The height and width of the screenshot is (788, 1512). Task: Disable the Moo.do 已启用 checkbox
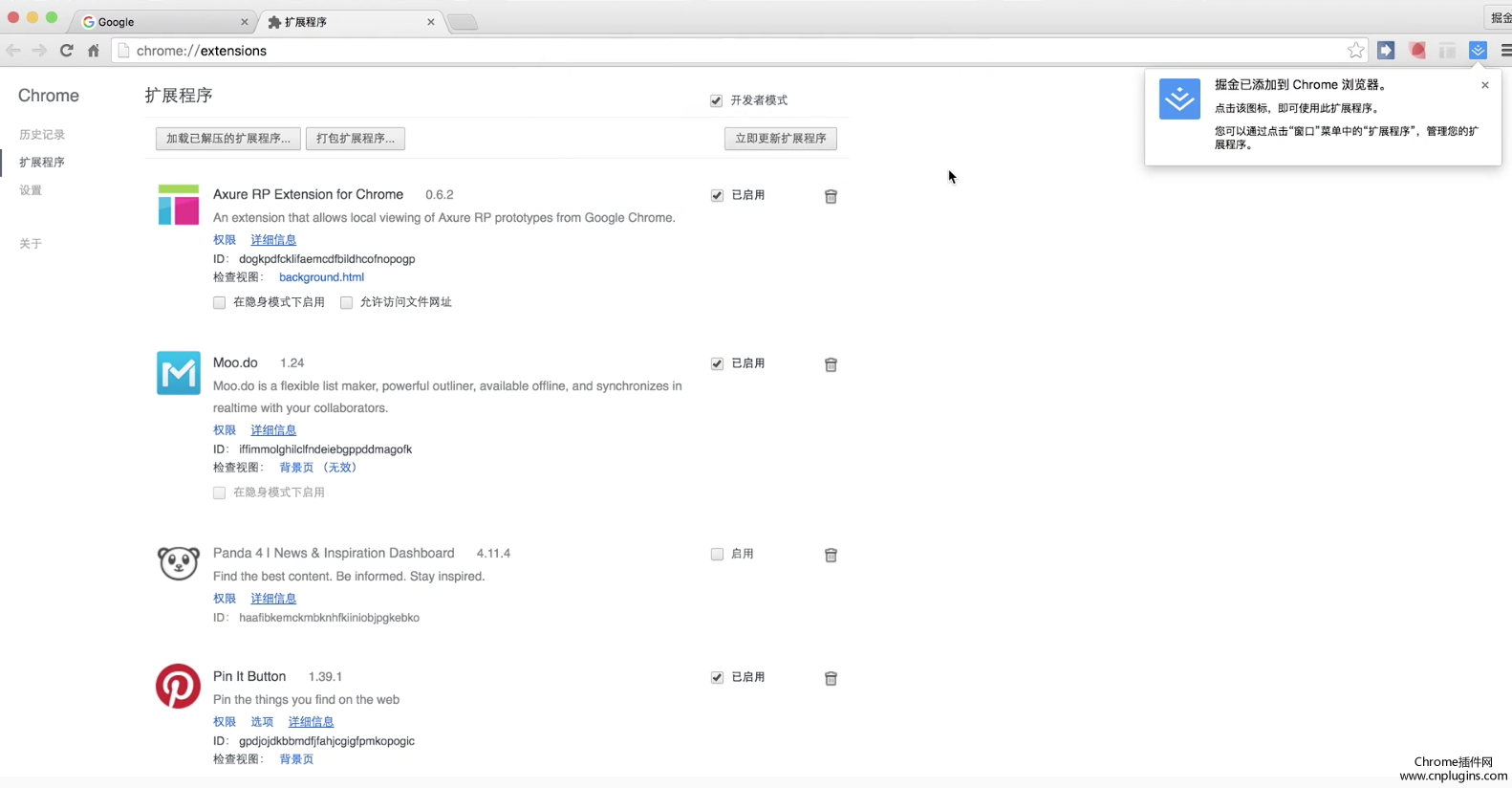tap(717, 363)
